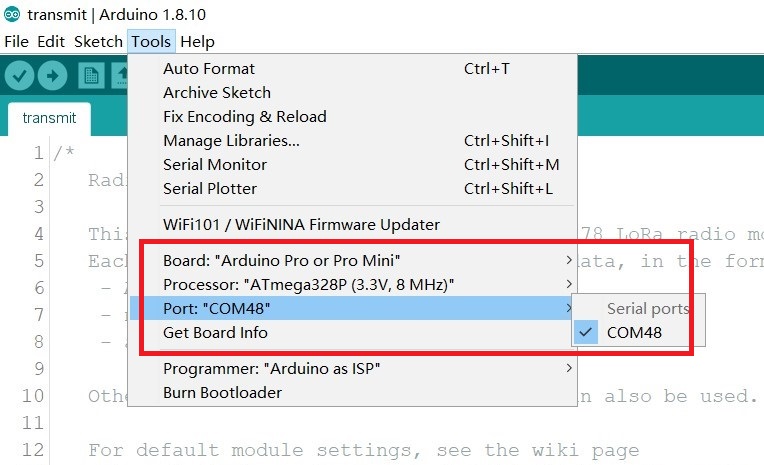Click the Verify checkmark toolbar icon

point(19,76)
